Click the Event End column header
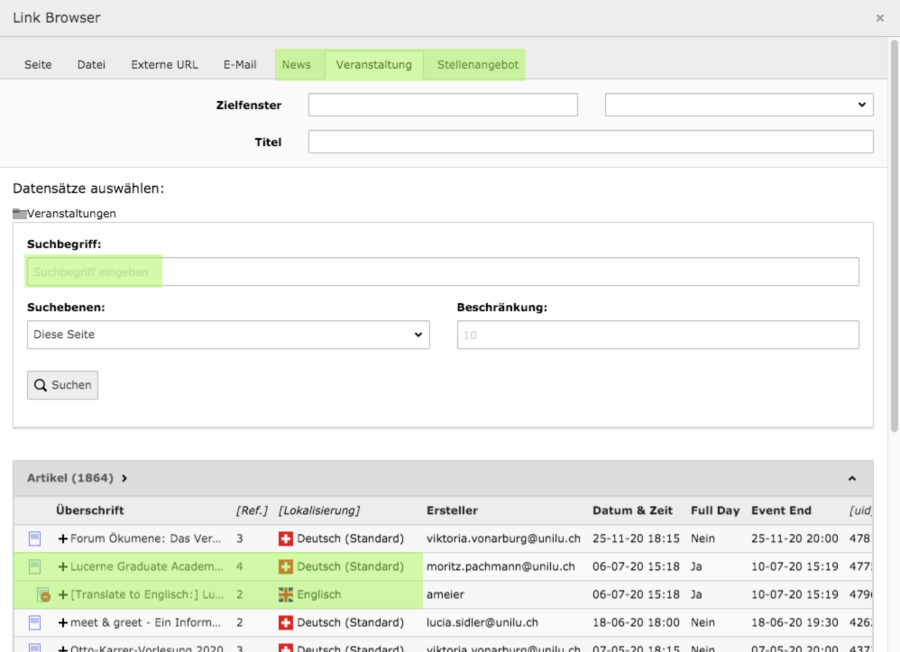This screenshot has height=652, width=900. pyautogui.click(x=781, y=510)
